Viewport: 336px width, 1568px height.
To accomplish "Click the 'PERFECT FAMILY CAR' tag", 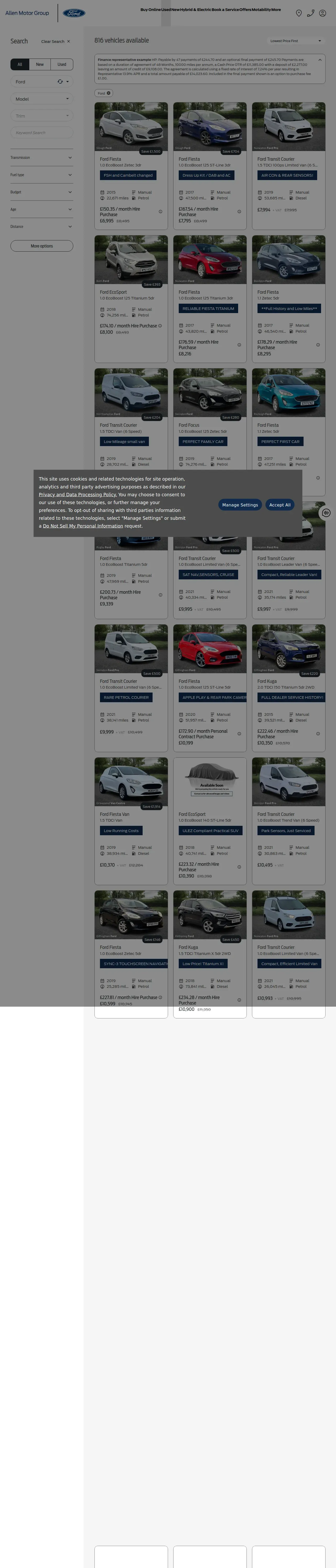I will (203, 441).
